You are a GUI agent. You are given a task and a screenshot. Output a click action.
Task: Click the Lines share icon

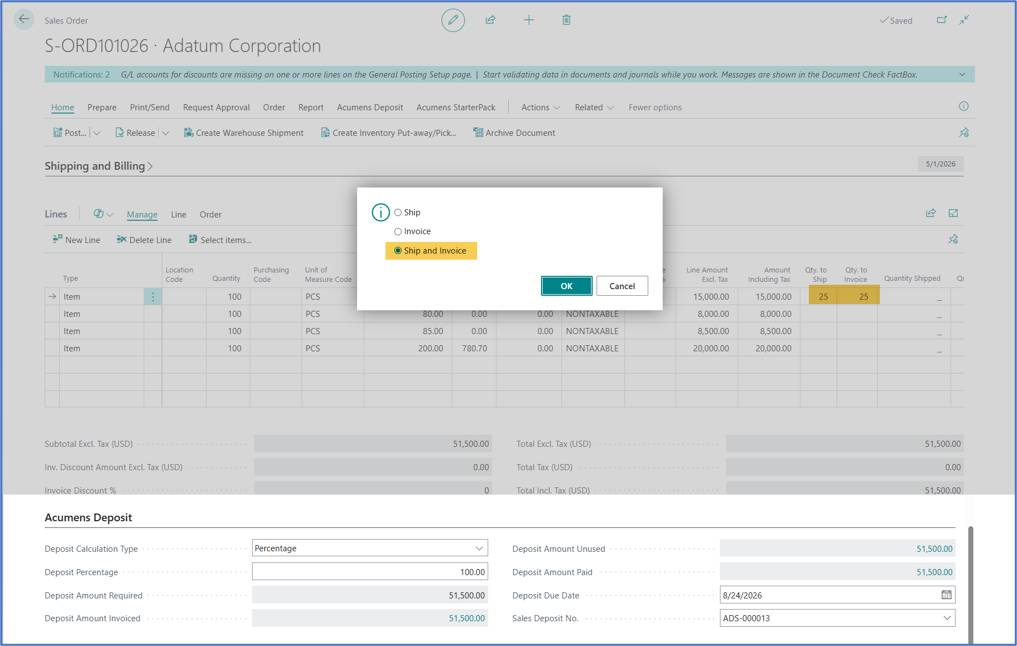pos(931,213)
